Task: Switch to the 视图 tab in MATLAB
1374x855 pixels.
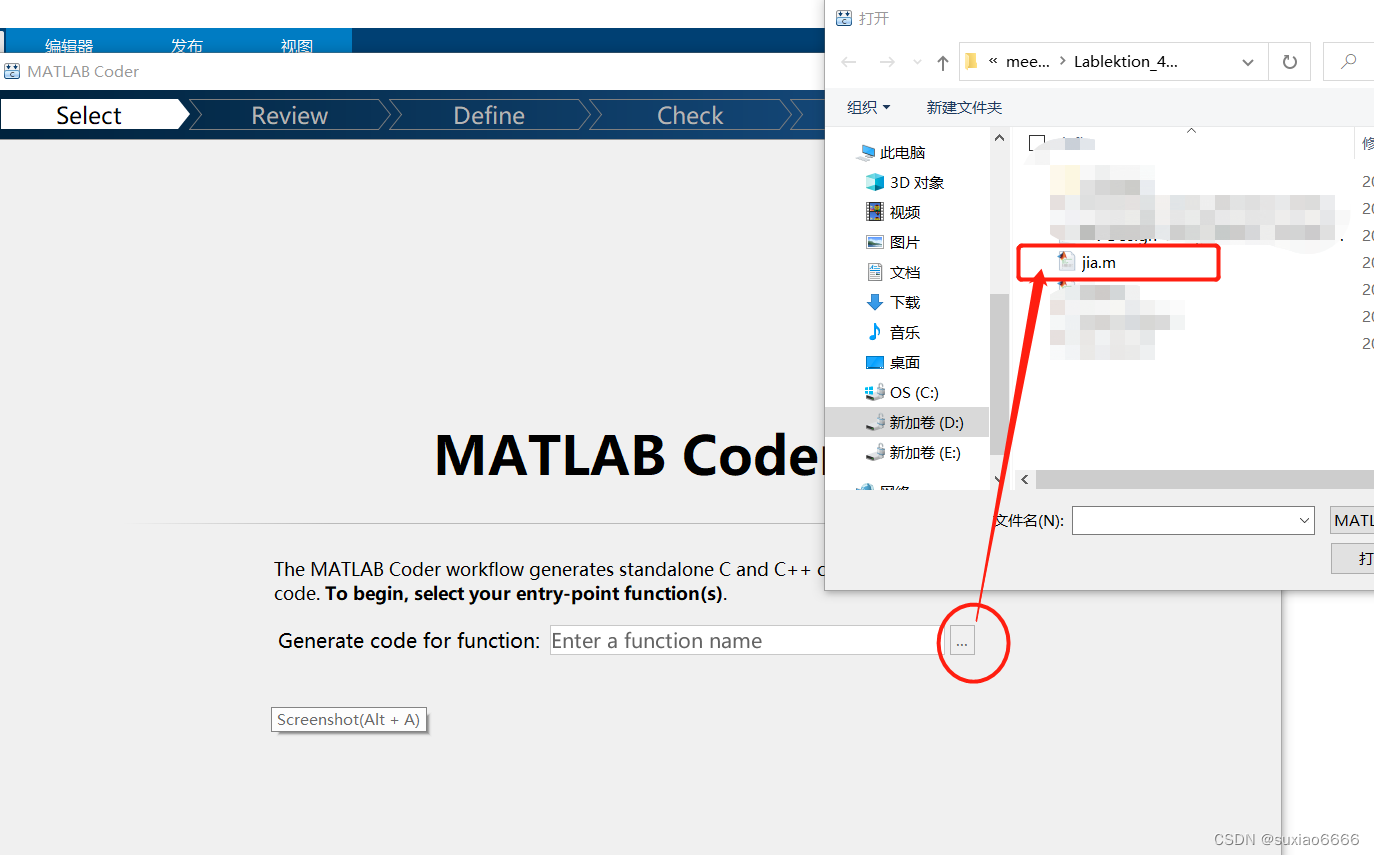Action: coord(297,45)
